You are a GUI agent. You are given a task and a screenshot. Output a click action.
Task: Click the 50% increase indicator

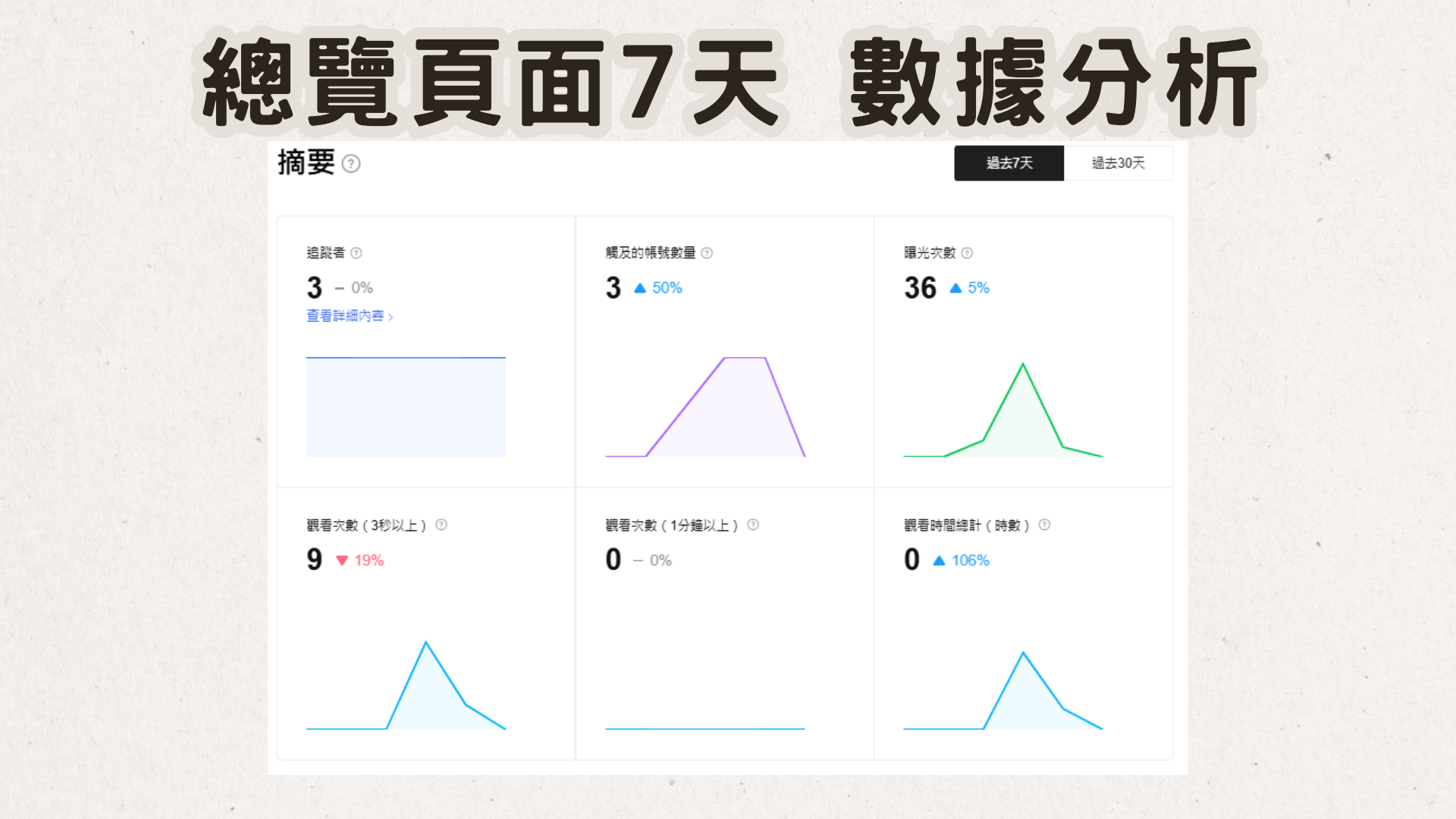(658, 288)
